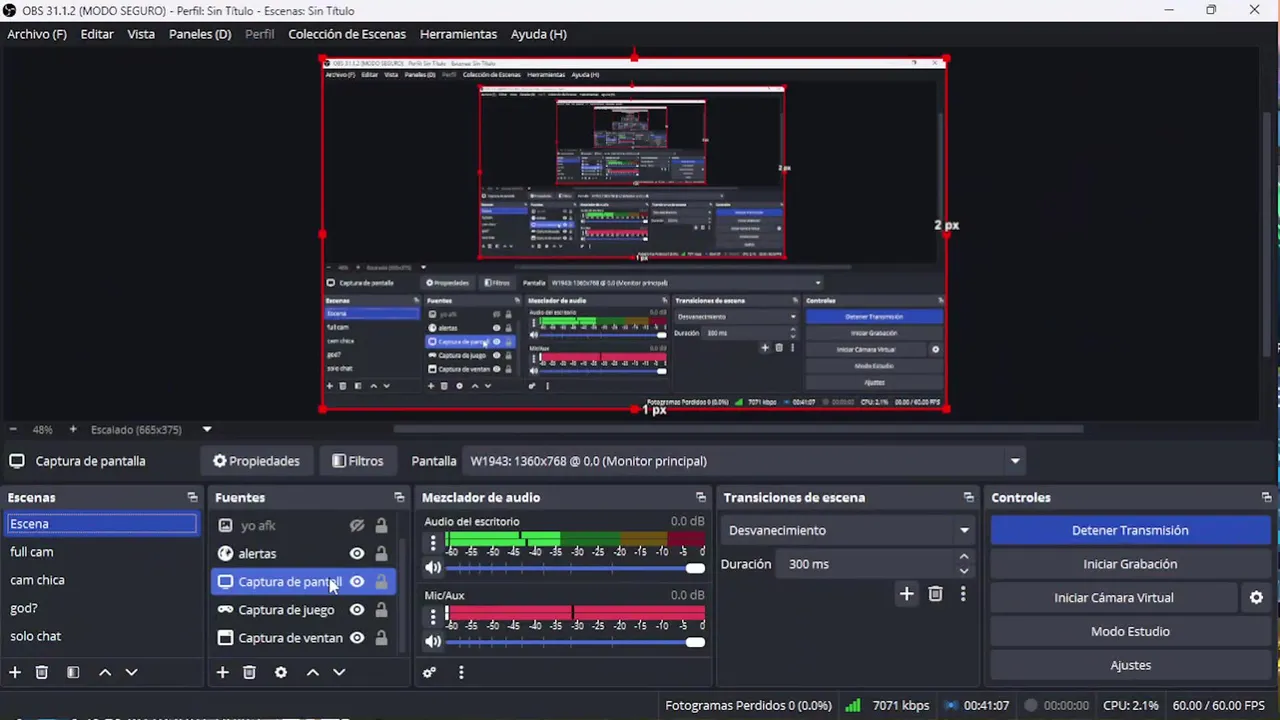This screenshot has width=1280, height=720.
Task: Open Archivo menu
Action: tap(37, 34)
